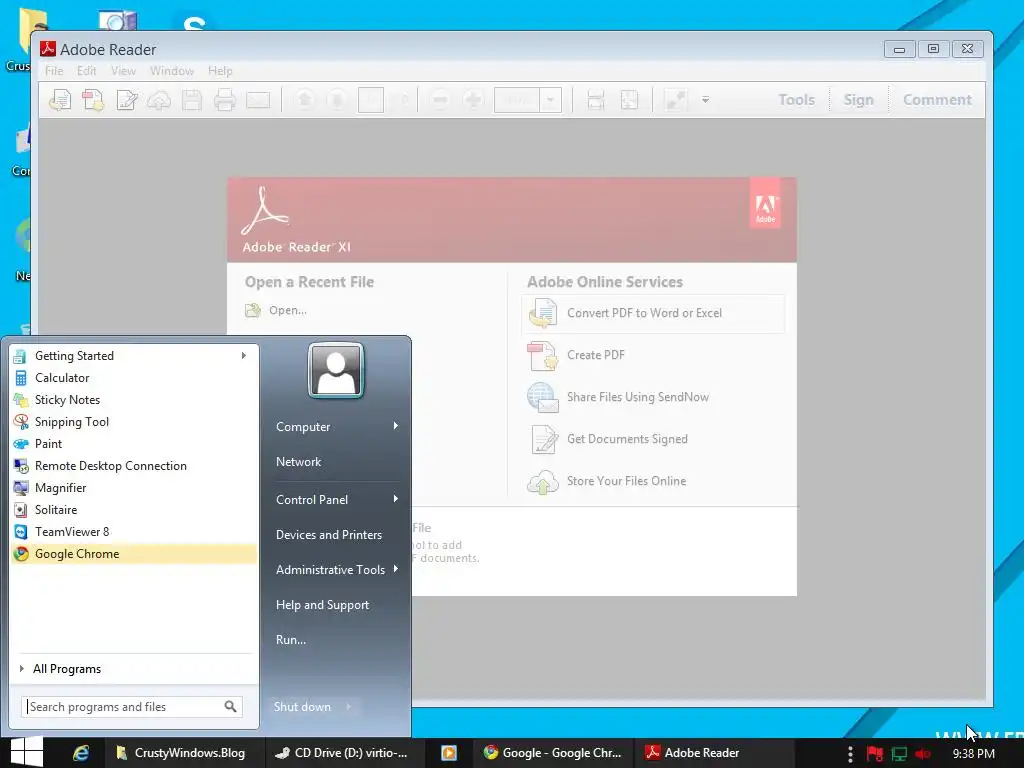
Task: Open Paint from Start menu
Action: (x=135, y=444)
